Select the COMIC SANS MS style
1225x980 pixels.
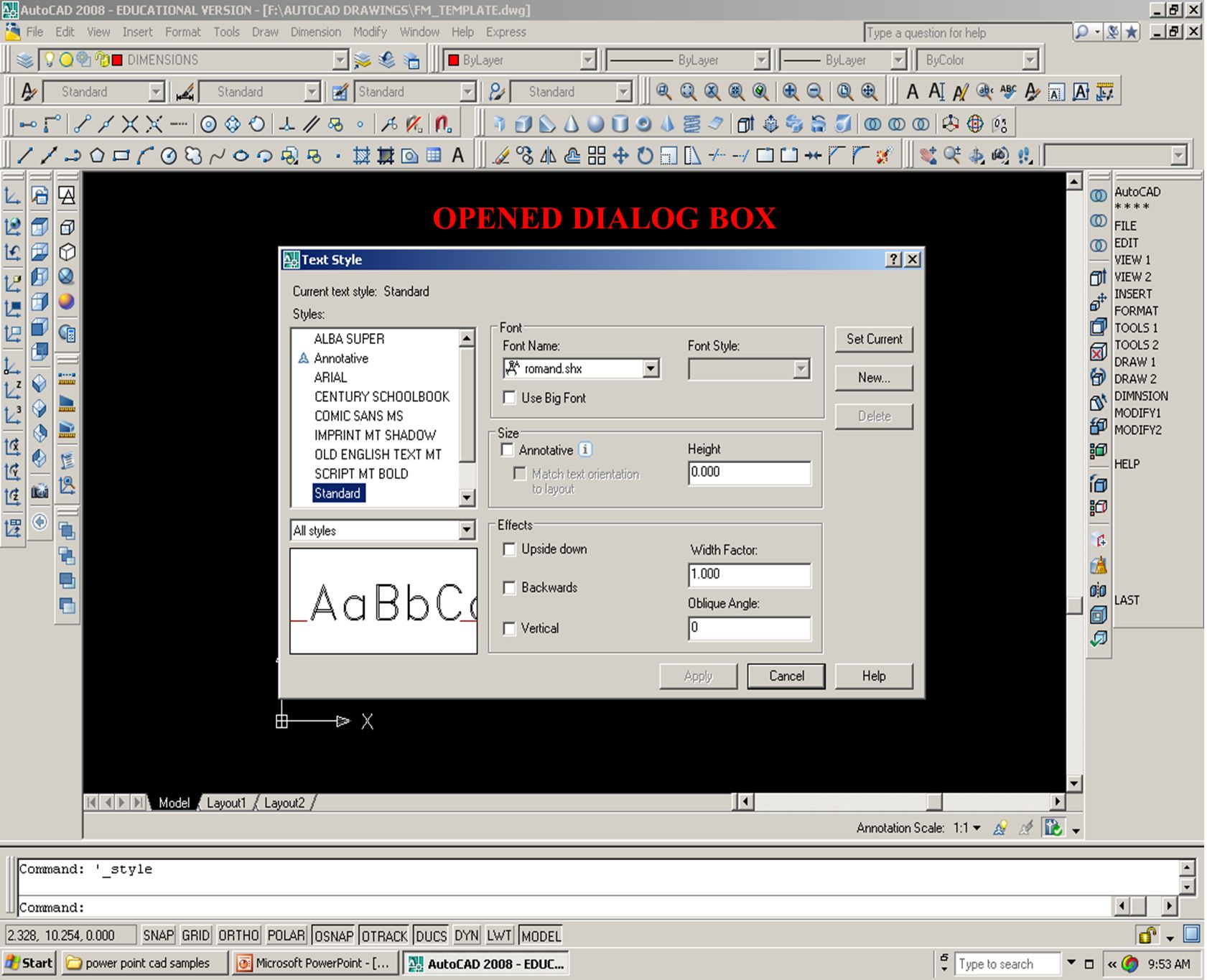pos(359,416)
